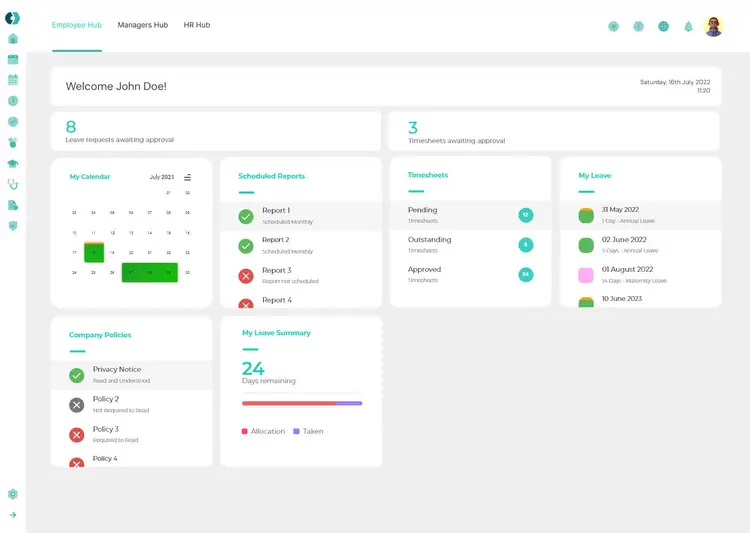Toggle green check status for Report 1

point(246,216)
